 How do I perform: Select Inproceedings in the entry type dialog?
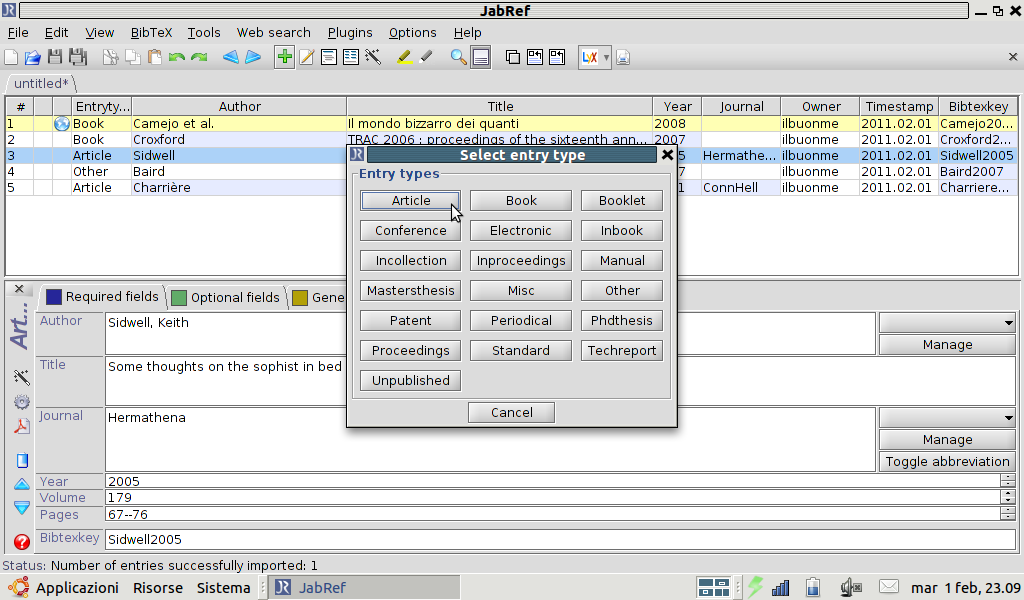point(521,261)
